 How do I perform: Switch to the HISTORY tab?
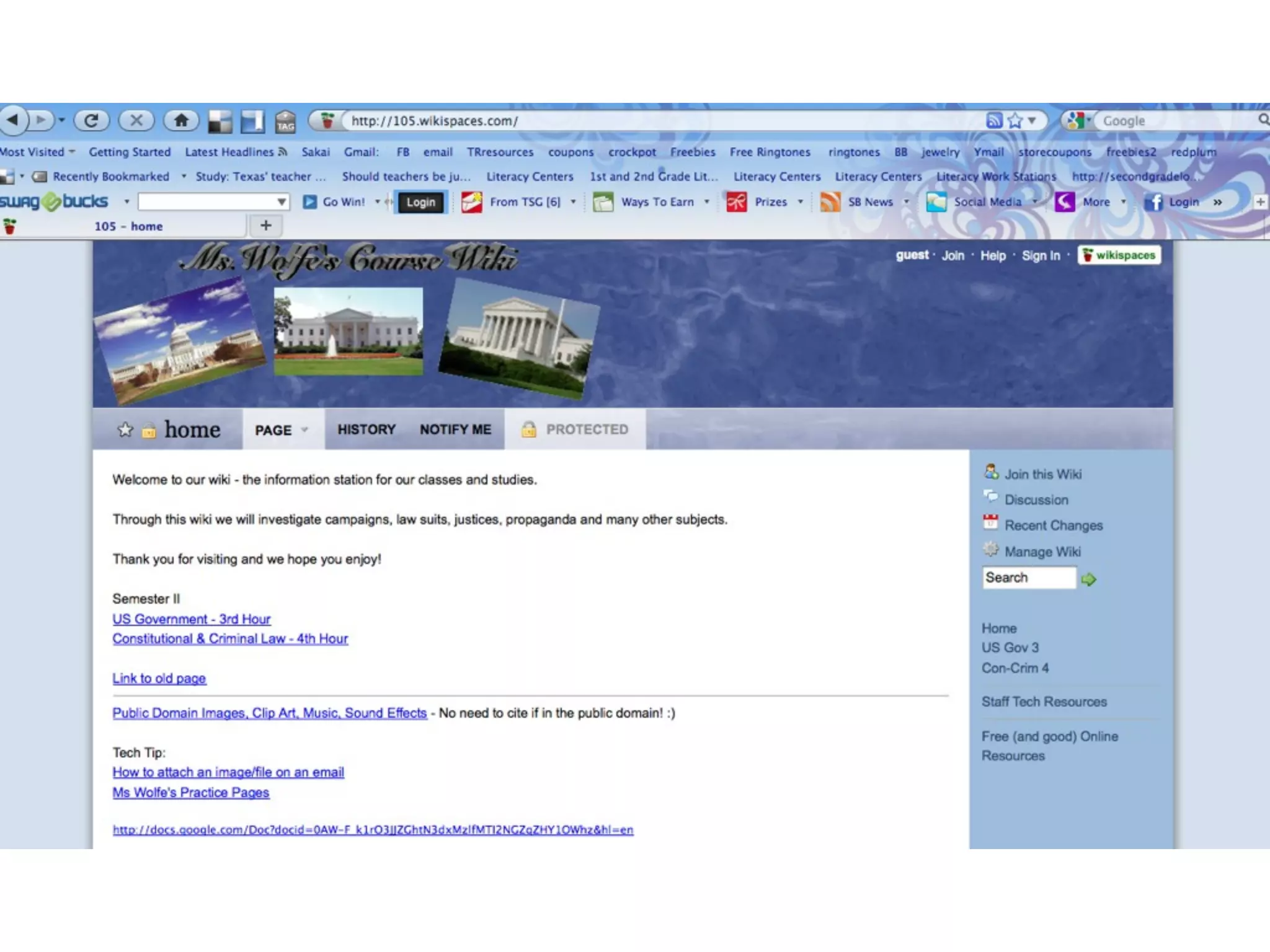(x=366, y=430)
